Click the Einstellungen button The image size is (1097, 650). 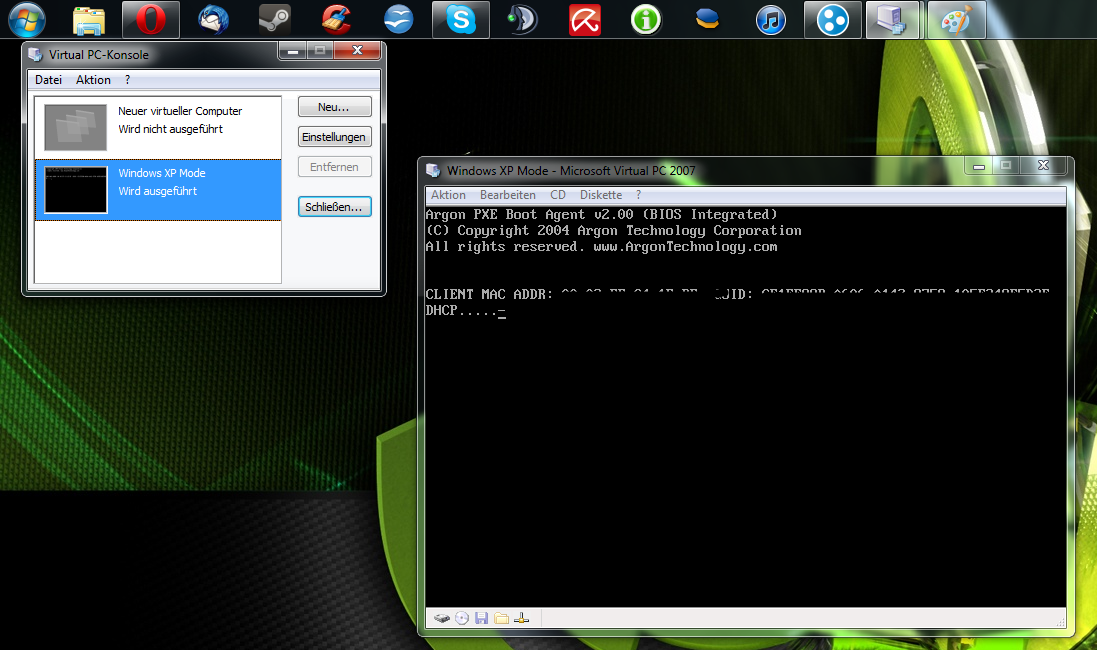click(x=334, y=137)
